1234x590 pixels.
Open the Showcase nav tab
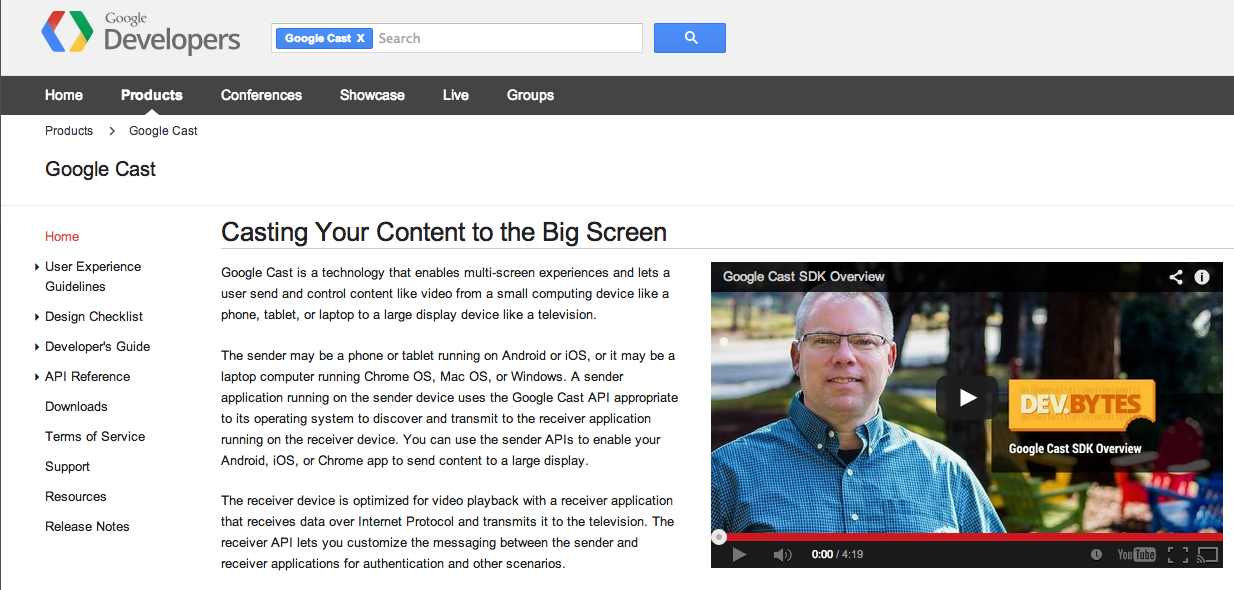click(x=372, y=95)
